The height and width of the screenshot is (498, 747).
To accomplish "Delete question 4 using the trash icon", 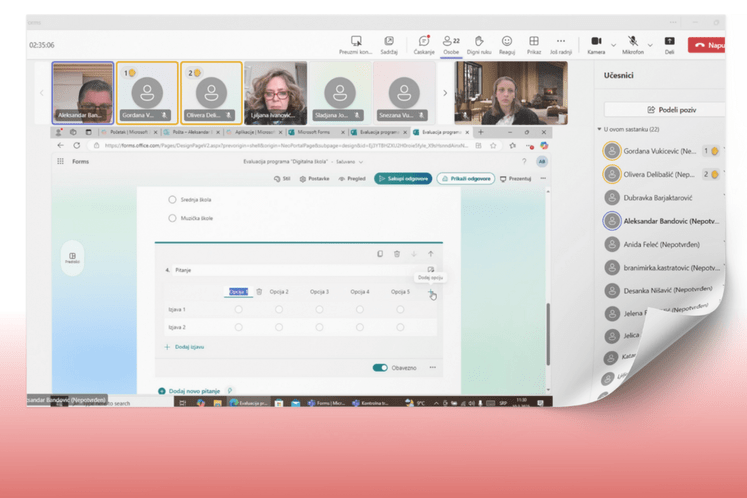I will [397, 254].
